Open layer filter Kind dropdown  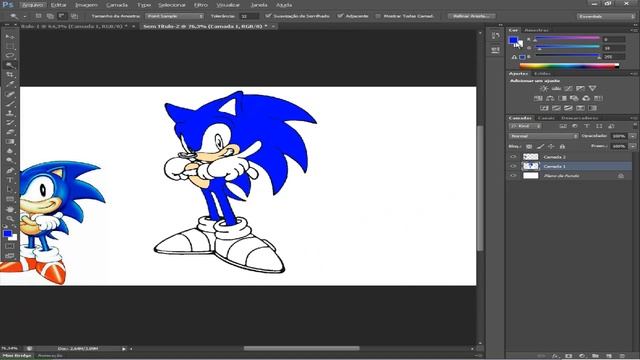click(525, 126)
